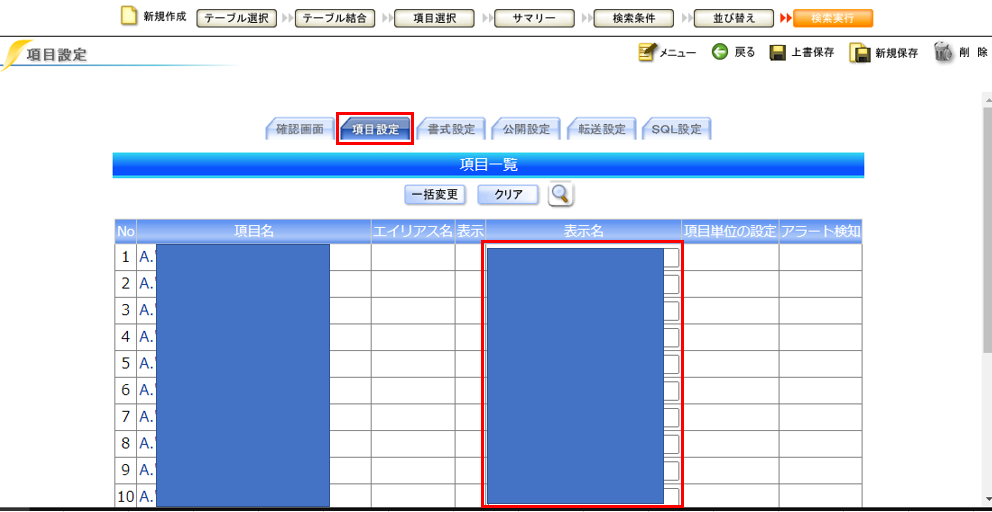
Task: Click the 項目一覧 blue title bar
Action: point(488,165)
